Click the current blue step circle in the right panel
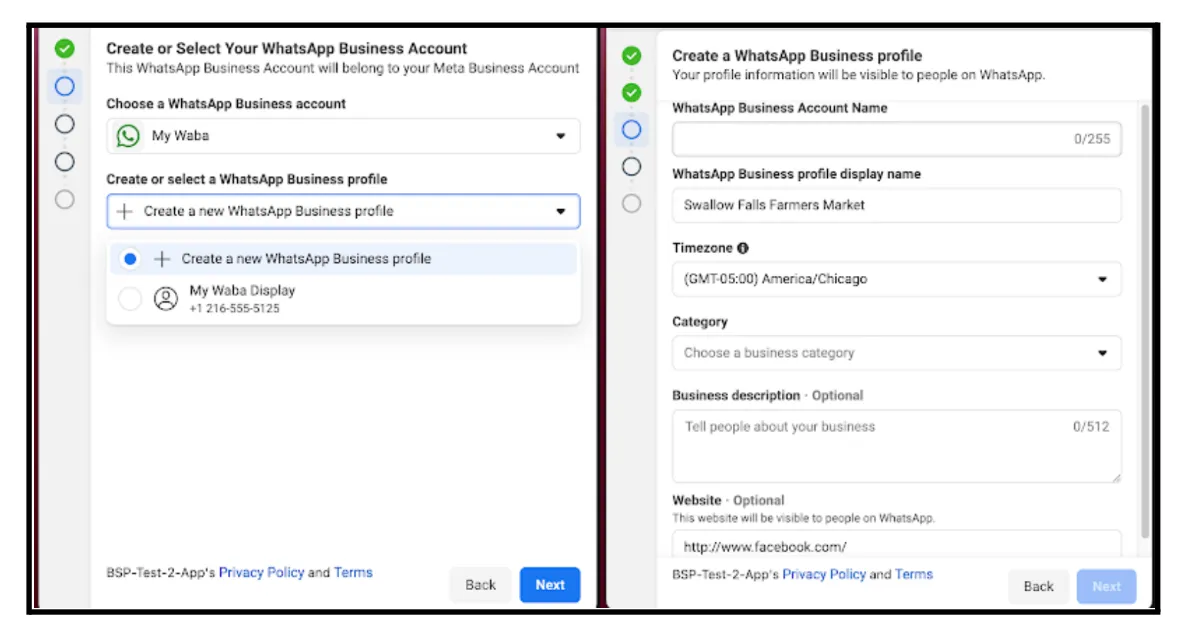Image resolution: width=1194 pixels, height=640 pixels. 631,130
